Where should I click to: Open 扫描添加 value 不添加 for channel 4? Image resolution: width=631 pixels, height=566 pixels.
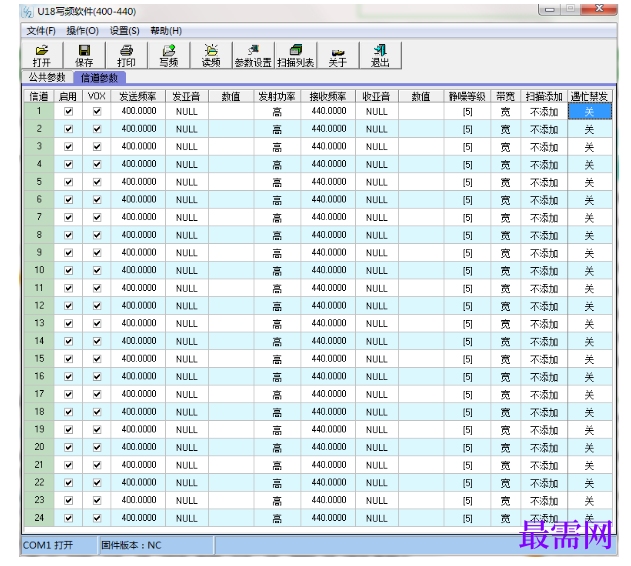(x=544, y=165)
